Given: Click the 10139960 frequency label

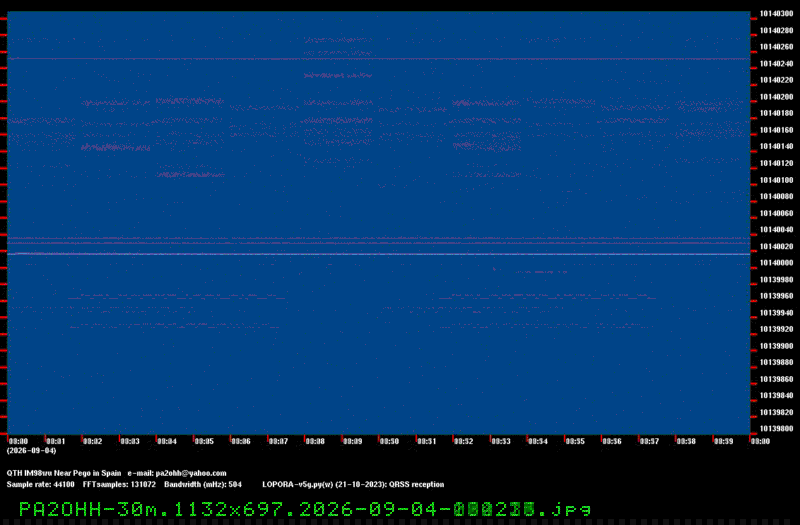Looking at the screenshot, I should tap(776, 296).
